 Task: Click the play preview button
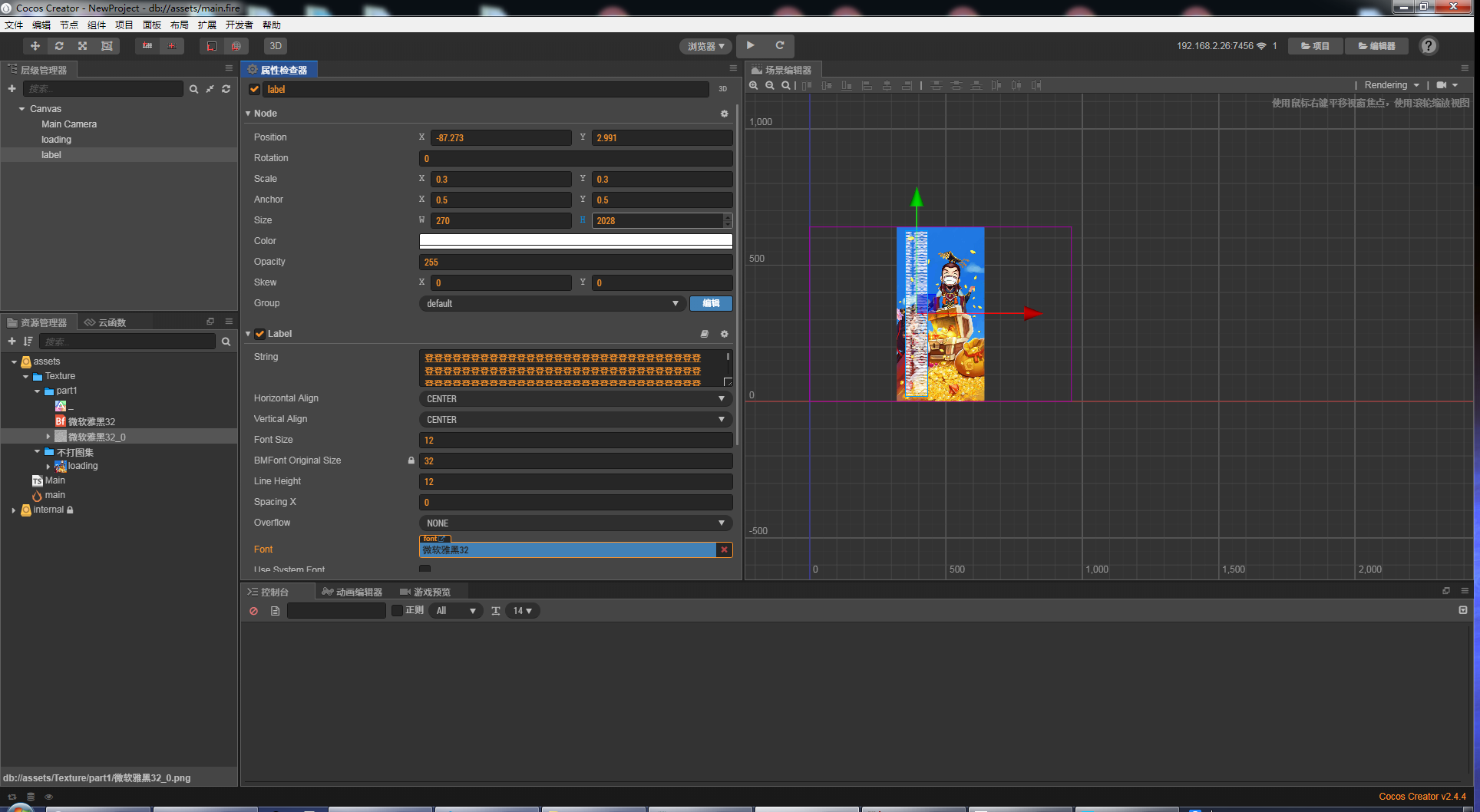[x=751, y=46]
